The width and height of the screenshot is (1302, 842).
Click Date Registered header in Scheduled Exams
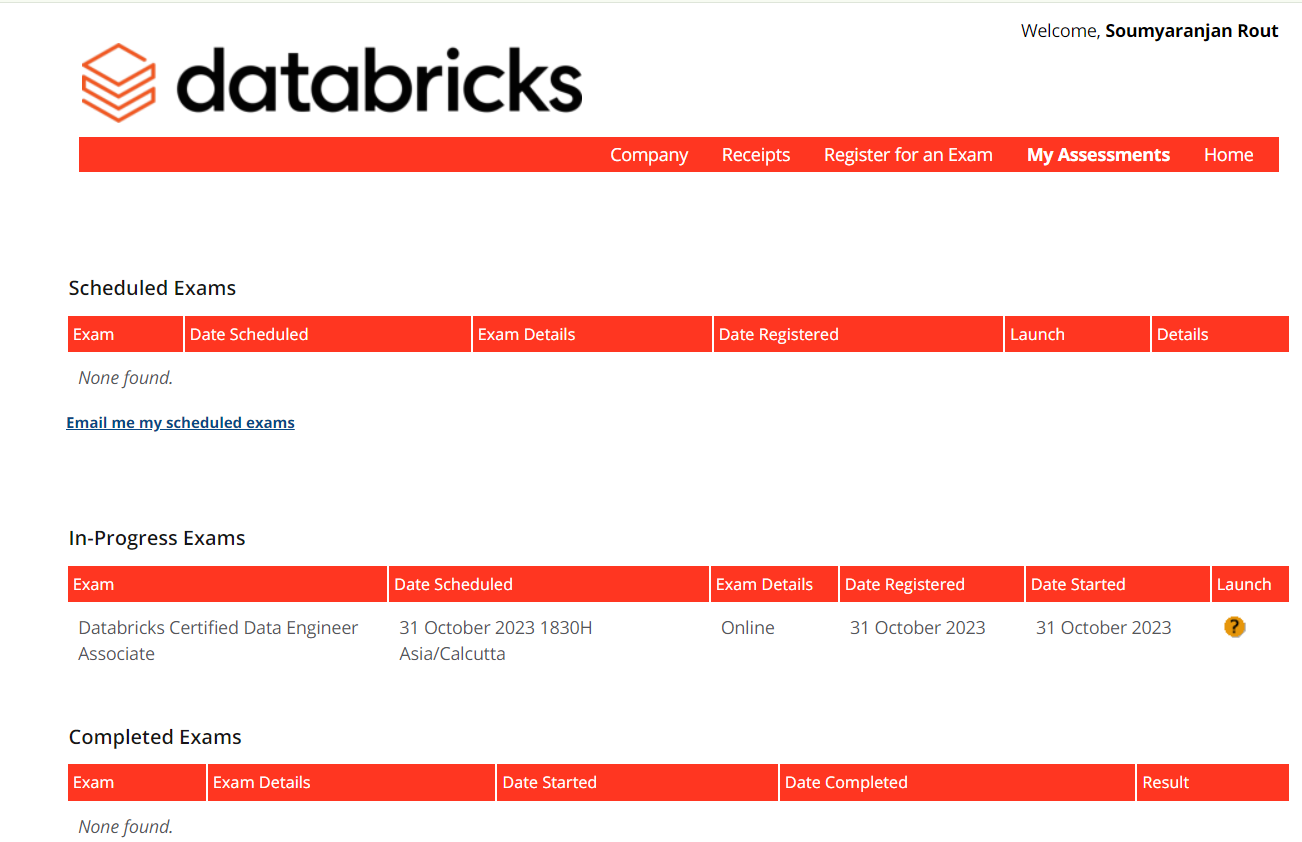tap(778, 335)
